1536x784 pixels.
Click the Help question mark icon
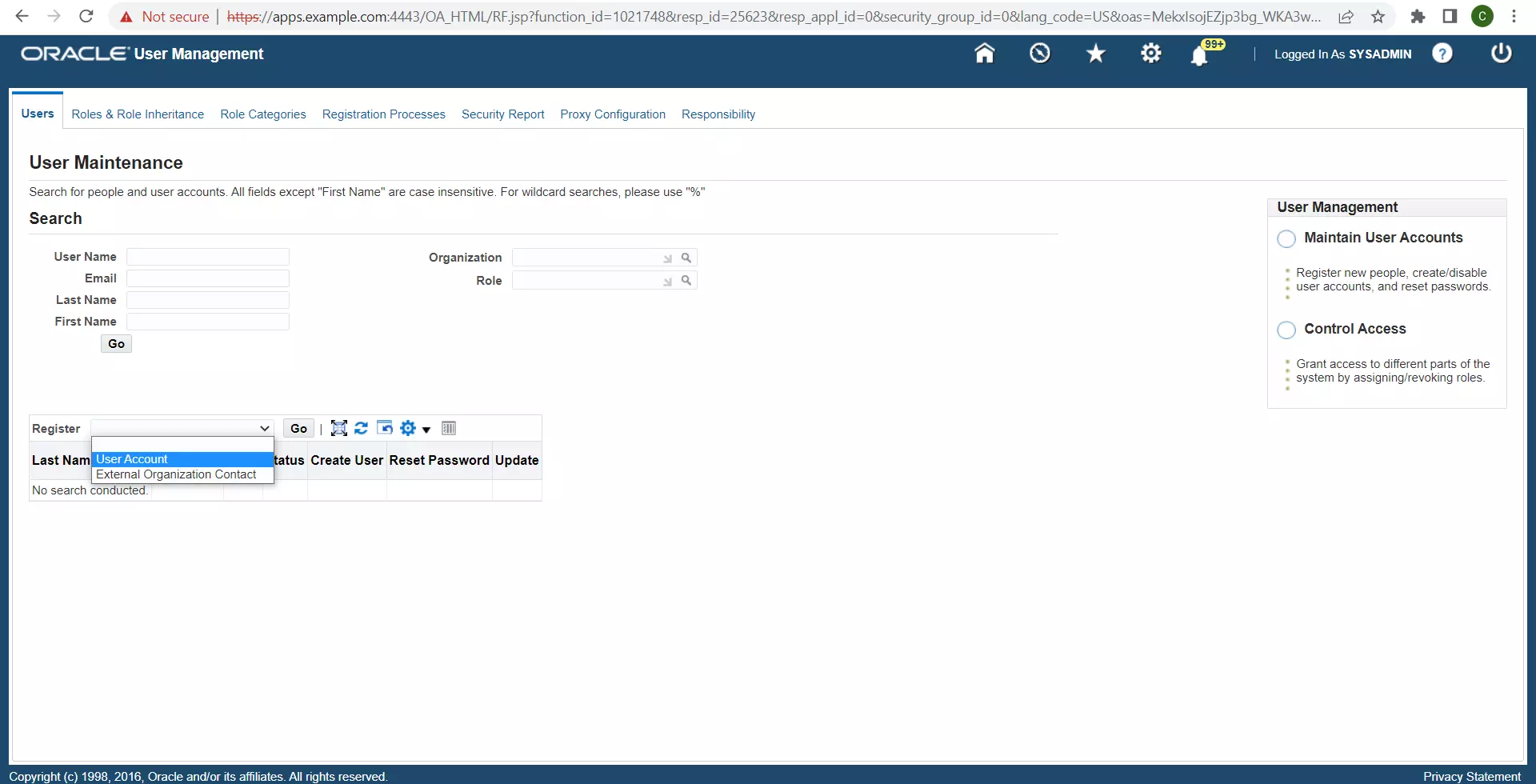pyautogui.click(x=1442, y=53)
